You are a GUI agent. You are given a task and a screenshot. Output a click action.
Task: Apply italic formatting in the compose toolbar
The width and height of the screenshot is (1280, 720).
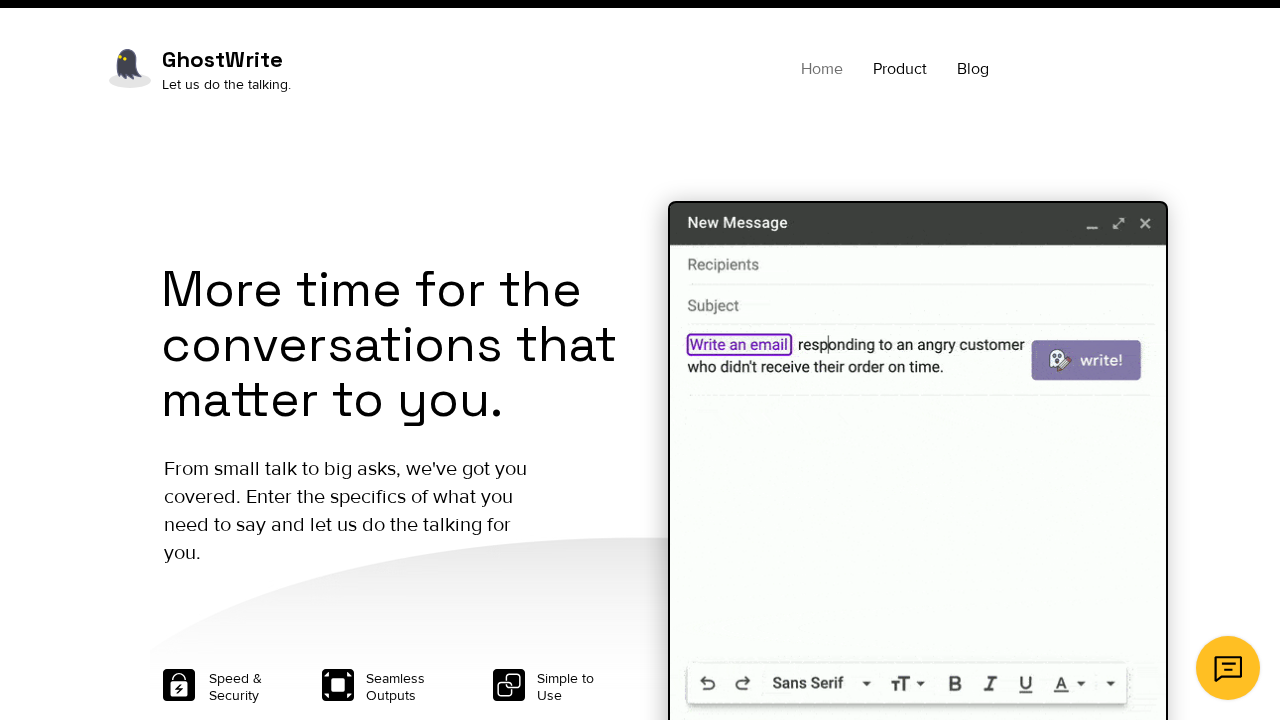(x=990, y=683)
